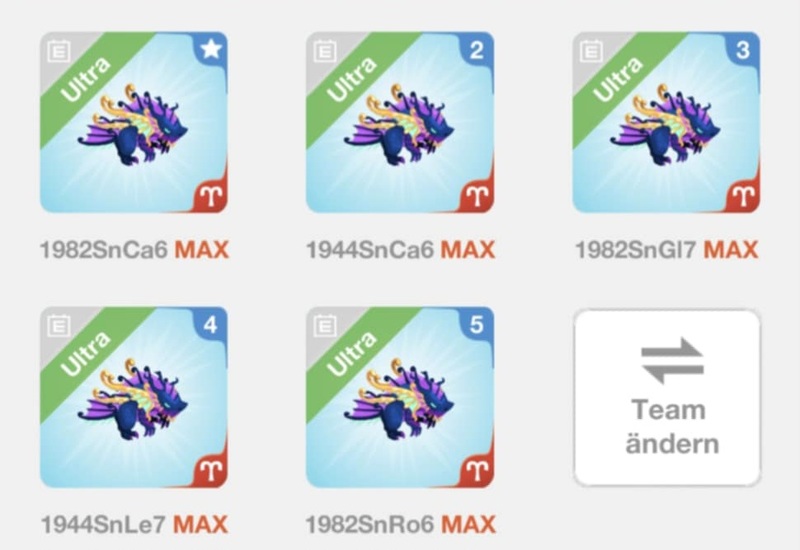Click the notes icon on the 1944SnLe7 card
800x550 pixels.
(59, 326)
